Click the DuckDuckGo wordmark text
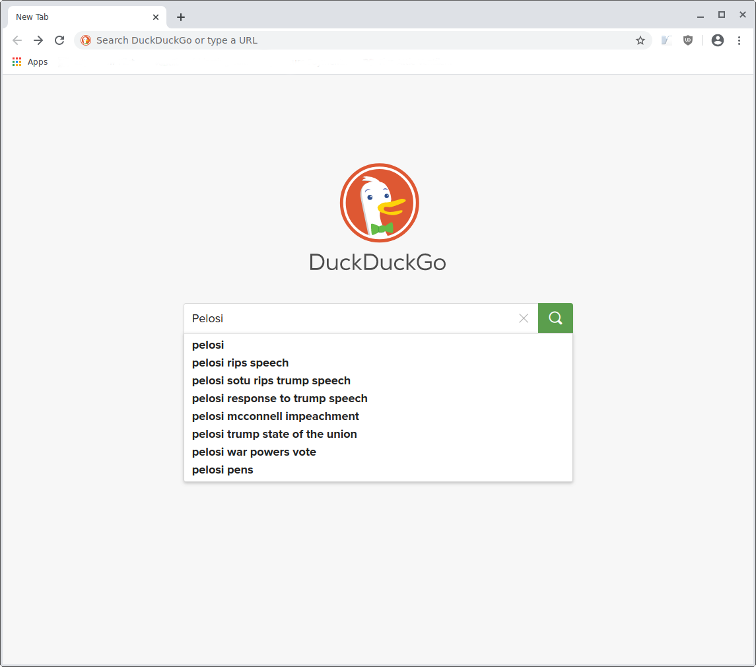The image size is (756, 667). (x=378, y=262)
